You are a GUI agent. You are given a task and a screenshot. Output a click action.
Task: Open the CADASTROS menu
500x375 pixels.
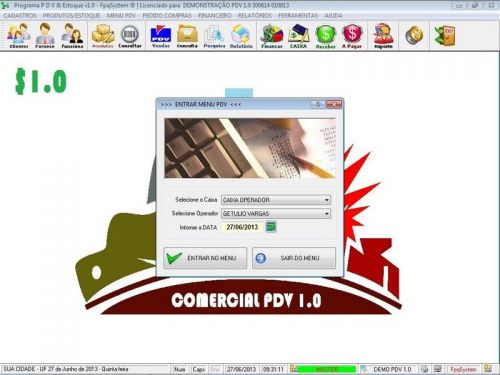pos(20,15)
